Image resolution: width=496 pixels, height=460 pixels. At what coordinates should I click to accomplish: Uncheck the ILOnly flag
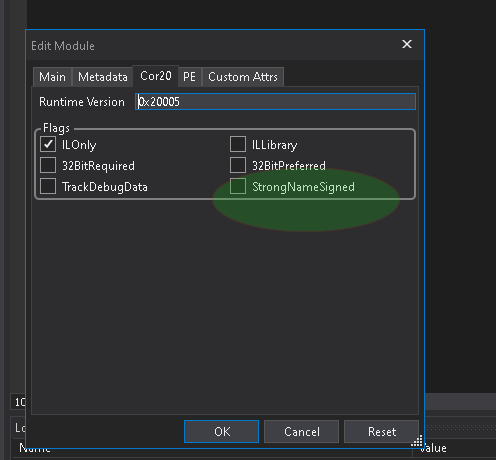pyautogui.click(x=48, y=144)
